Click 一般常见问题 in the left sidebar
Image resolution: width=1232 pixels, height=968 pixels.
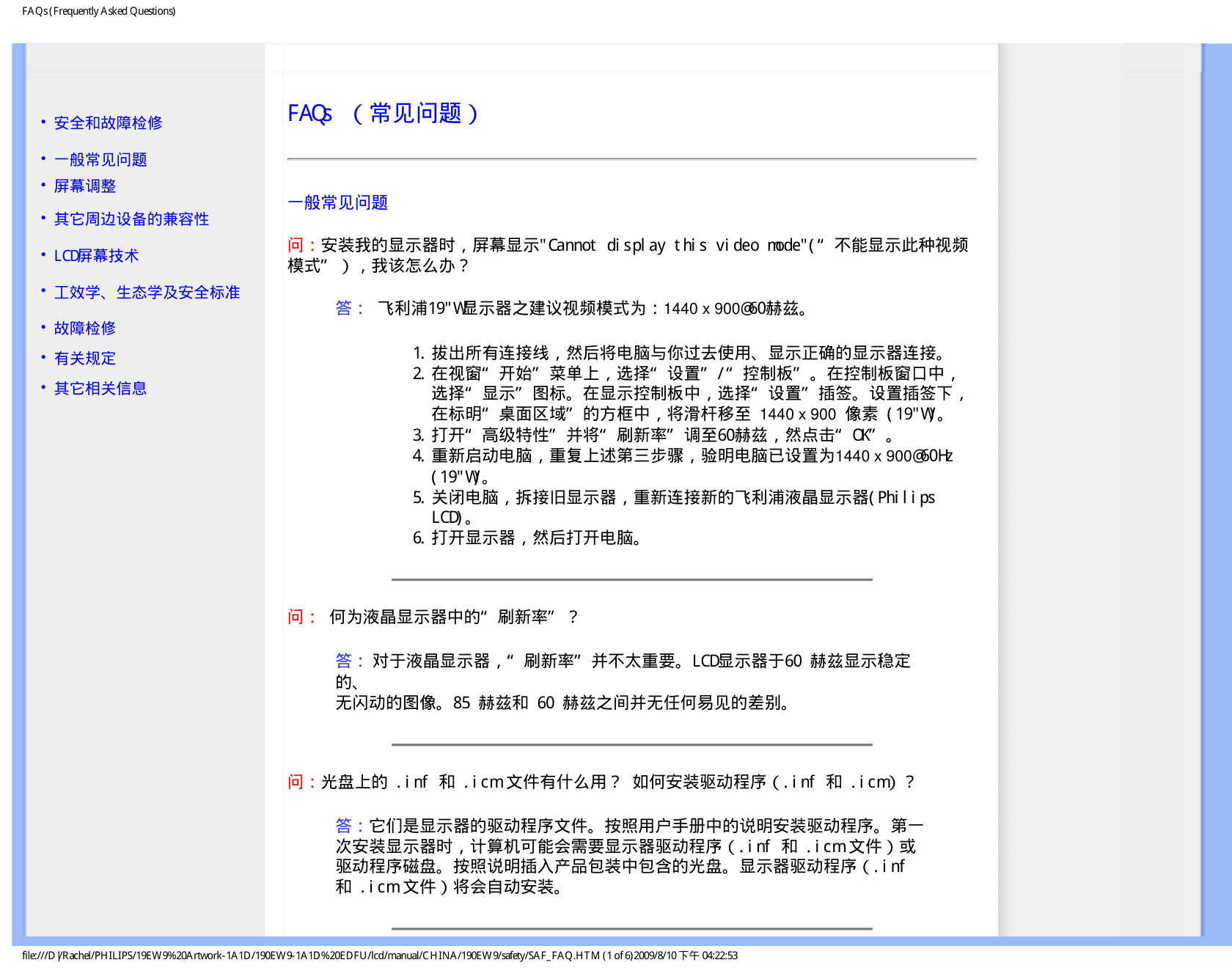click(x=100, y=160)
